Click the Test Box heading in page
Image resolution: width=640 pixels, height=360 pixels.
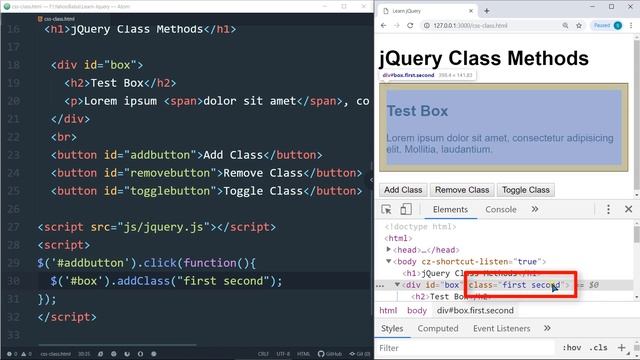(417, 111)
